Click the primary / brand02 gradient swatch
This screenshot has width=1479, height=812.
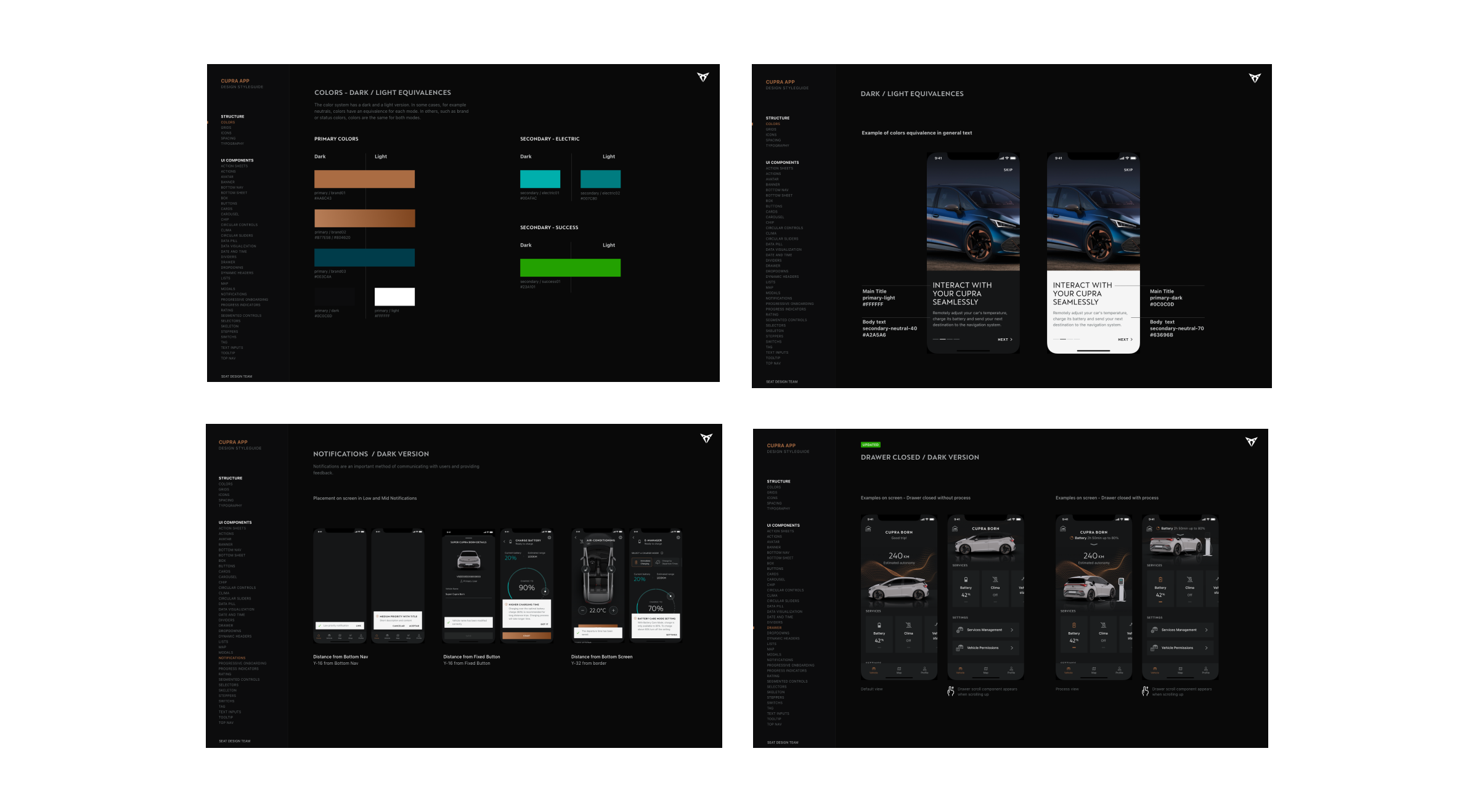point(364,218)
